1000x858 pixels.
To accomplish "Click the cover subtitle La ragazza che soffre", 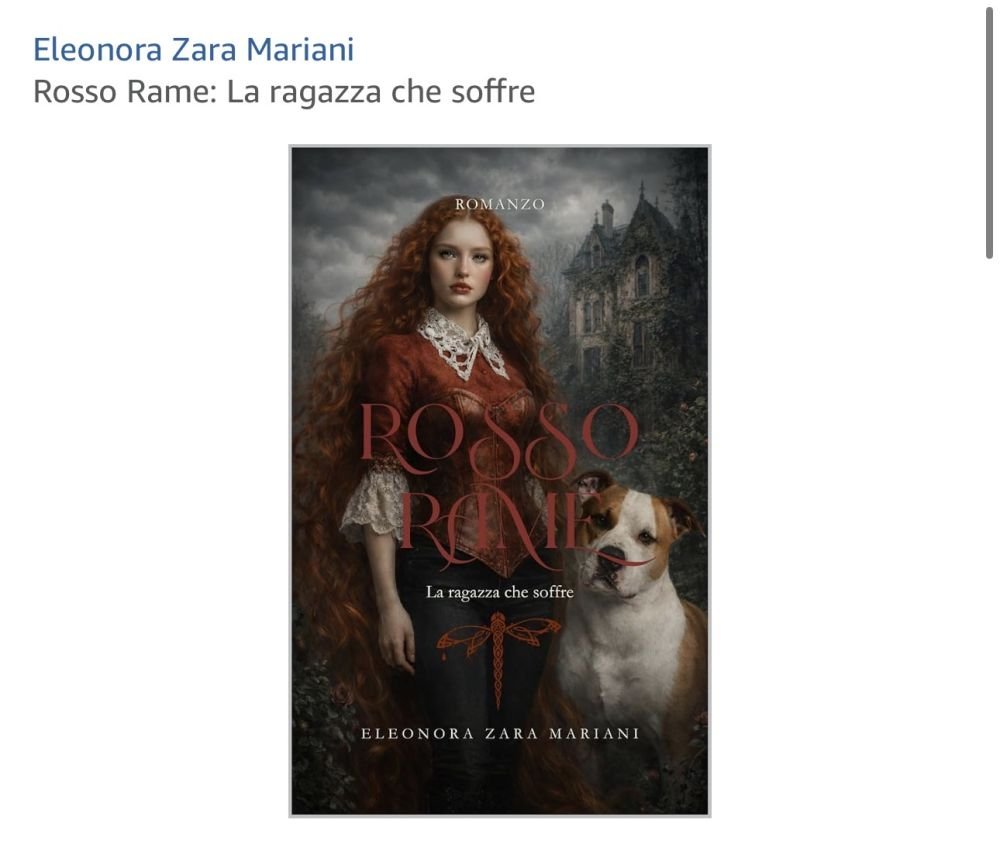I will click(500, 593).
